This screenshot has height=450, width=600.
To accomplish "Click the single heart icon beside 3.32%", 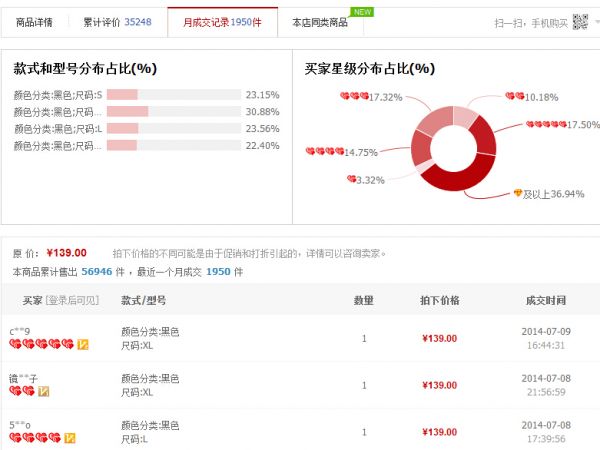I will pyautogui.click(x=352, y=179).
